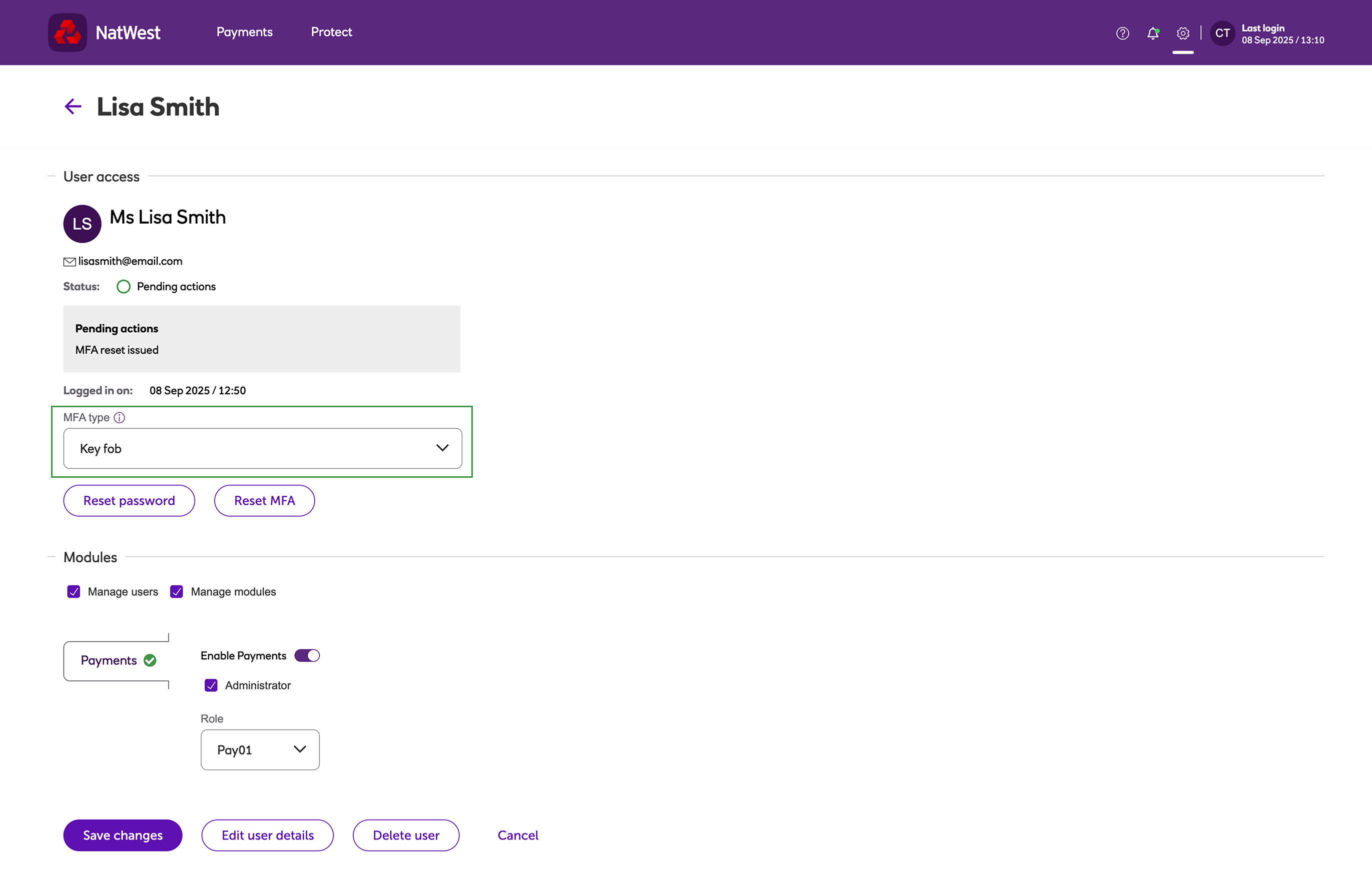Uncheck the Manage modules checkbox
Image resolution: width=1372 pixels, height=883 pixels.
(x=177, y=592)
